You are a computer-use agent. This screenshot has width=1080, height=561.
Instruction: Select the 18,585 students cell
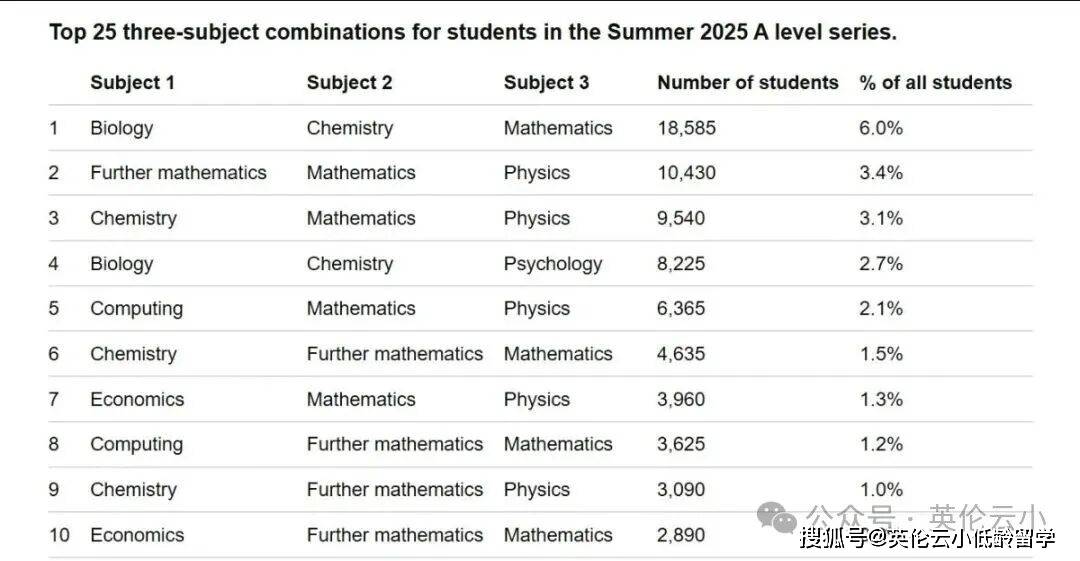pyautogui.click(x=686, y=128)
